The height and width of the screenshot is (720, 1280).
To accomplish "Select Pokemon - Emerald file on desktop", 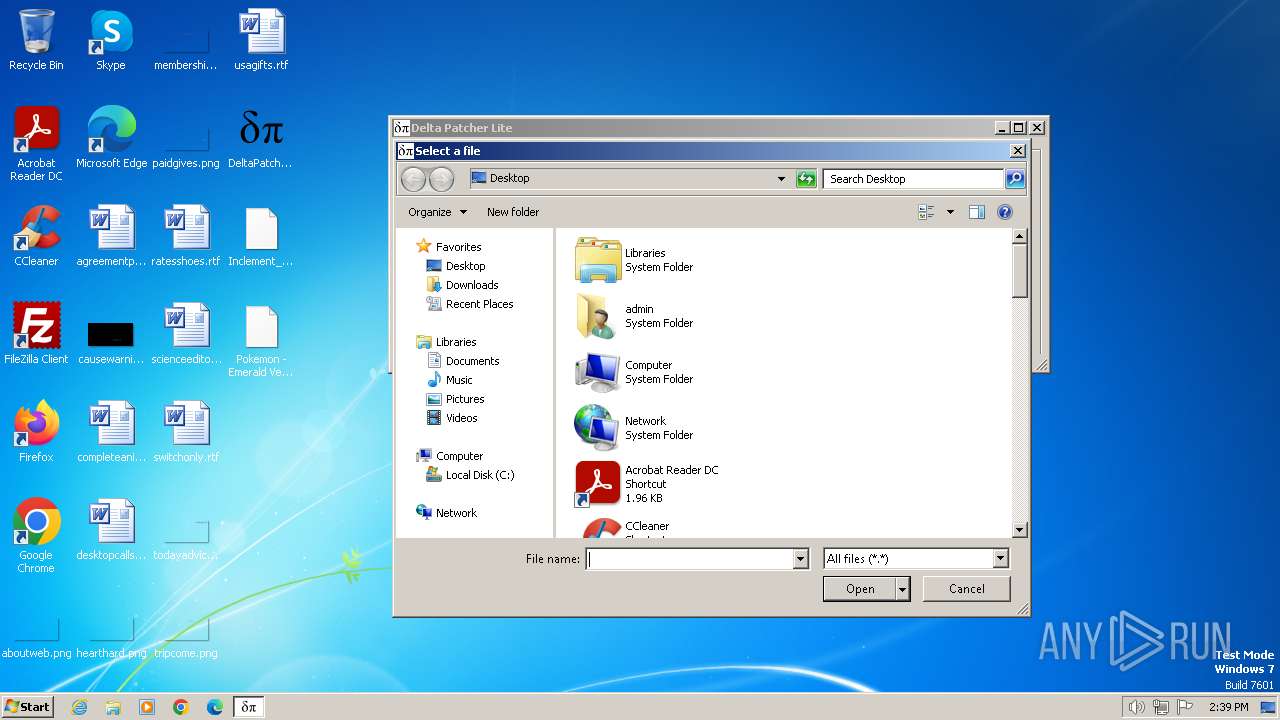I will (261, 341).
